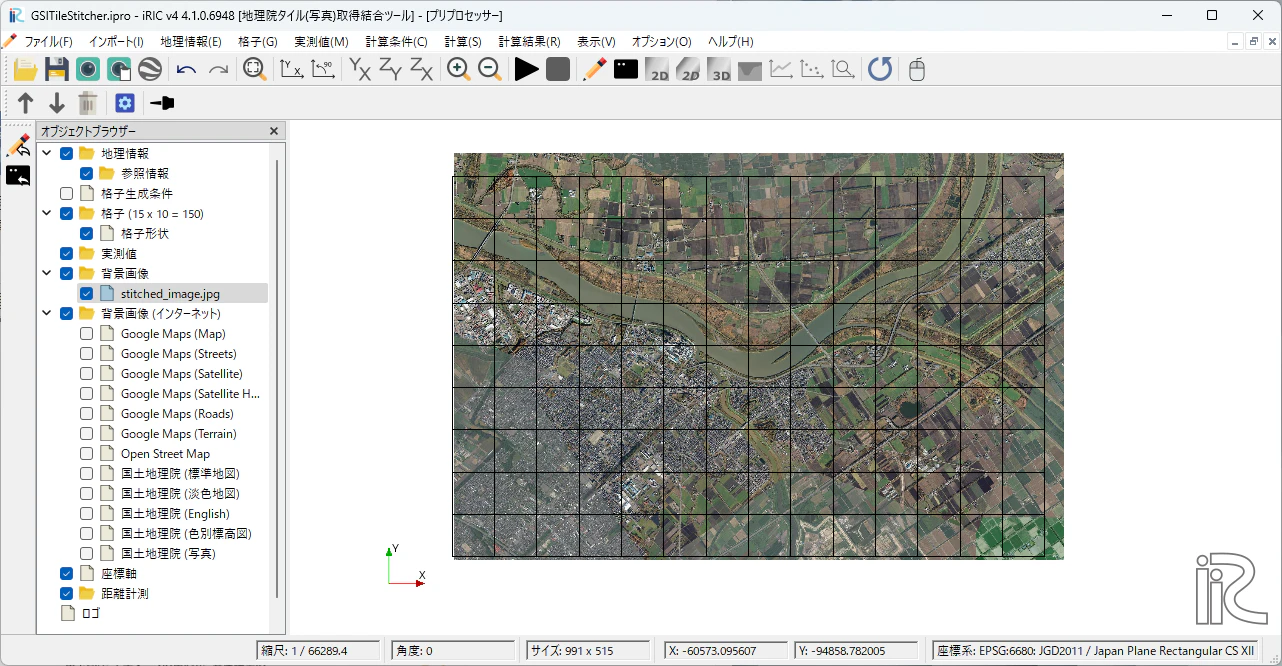Click the open project folder icon
Viewport: 1282px width, 666px height.
coord(25,69)
